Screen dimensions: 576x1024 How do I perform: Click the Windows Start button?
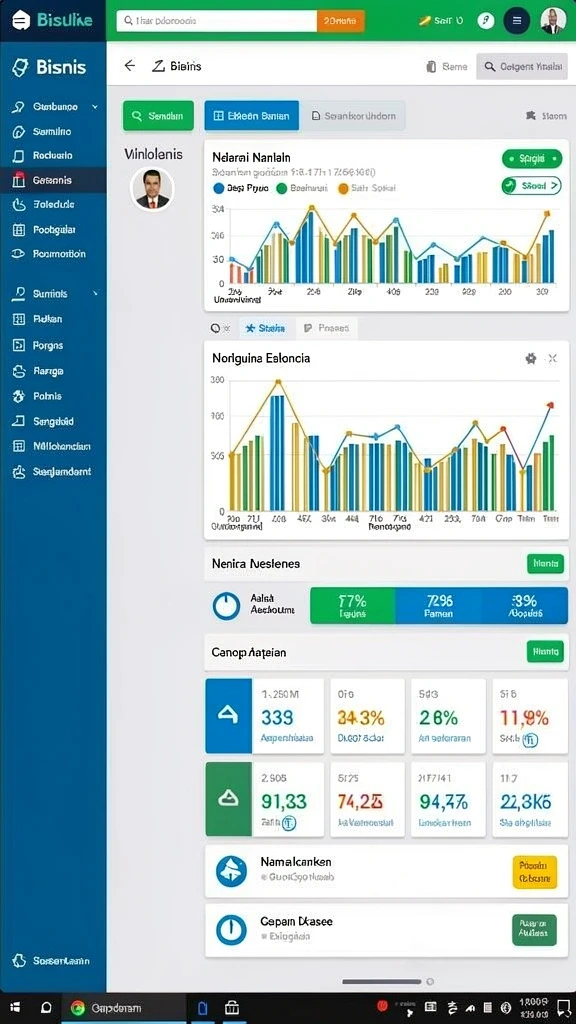click(15, 1008)
